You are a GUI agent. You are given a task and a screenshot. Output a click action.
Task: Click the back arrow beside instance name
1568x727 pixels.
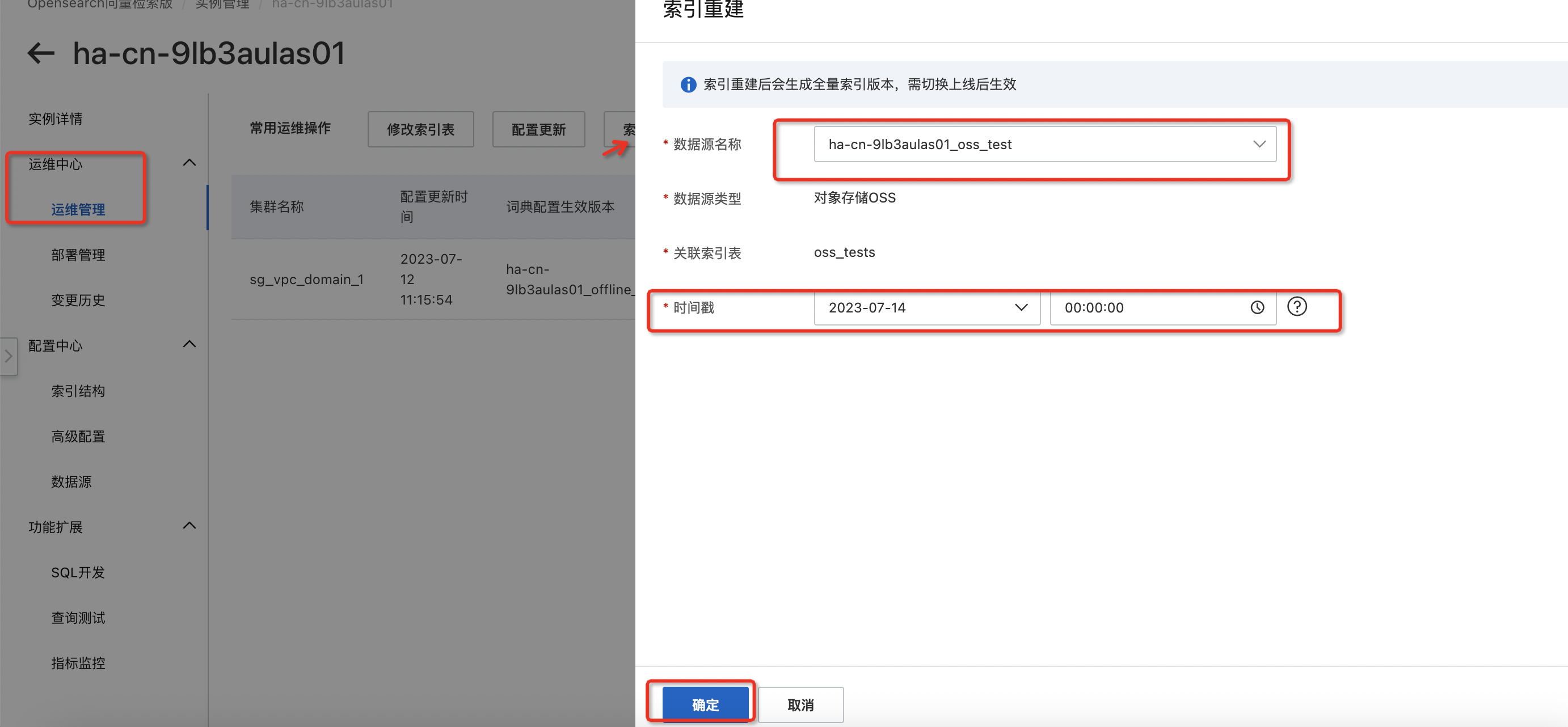point(41,53)
